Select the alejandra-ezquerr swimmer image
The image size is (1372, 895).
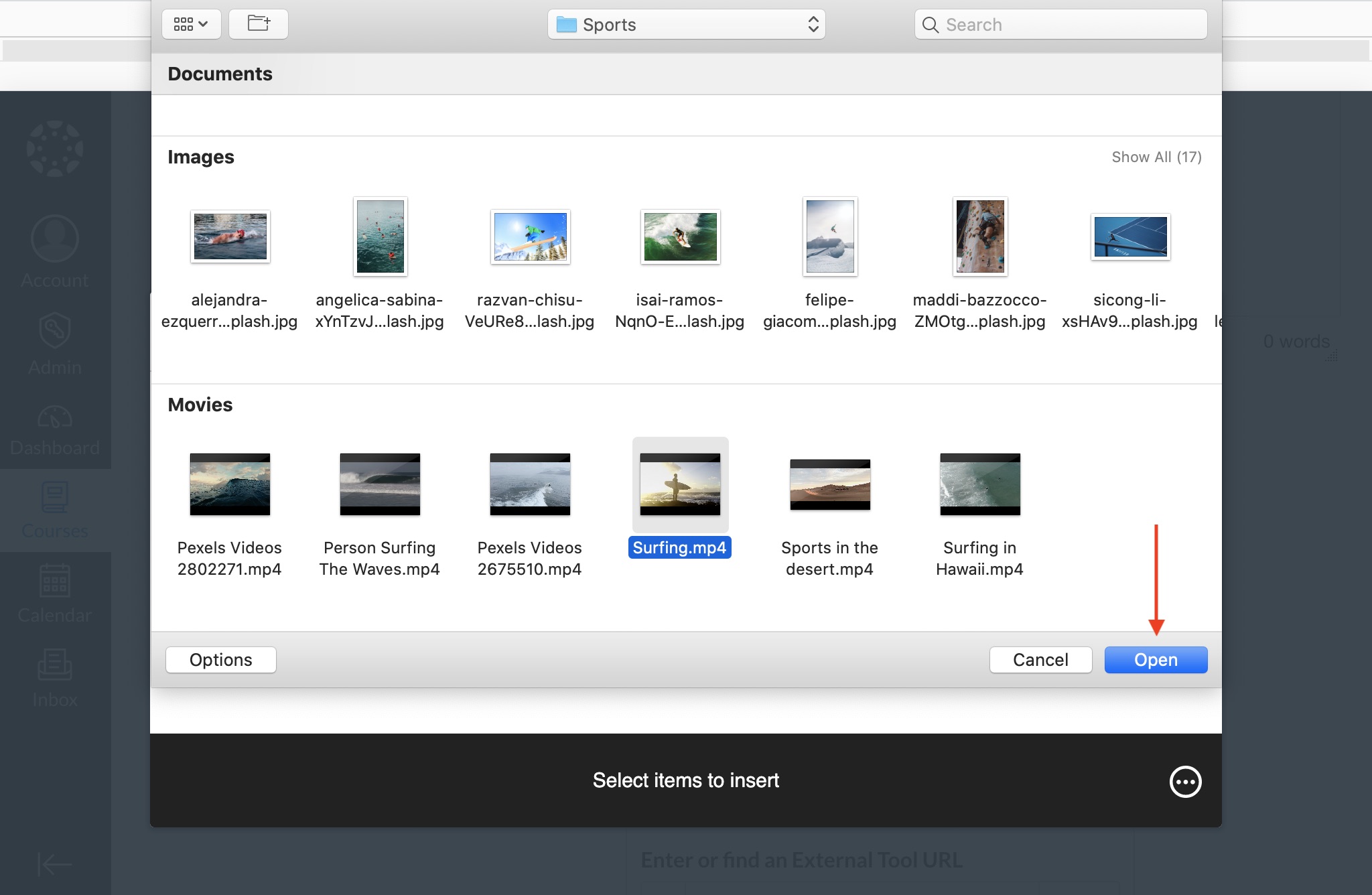click(x=230, y=236)
